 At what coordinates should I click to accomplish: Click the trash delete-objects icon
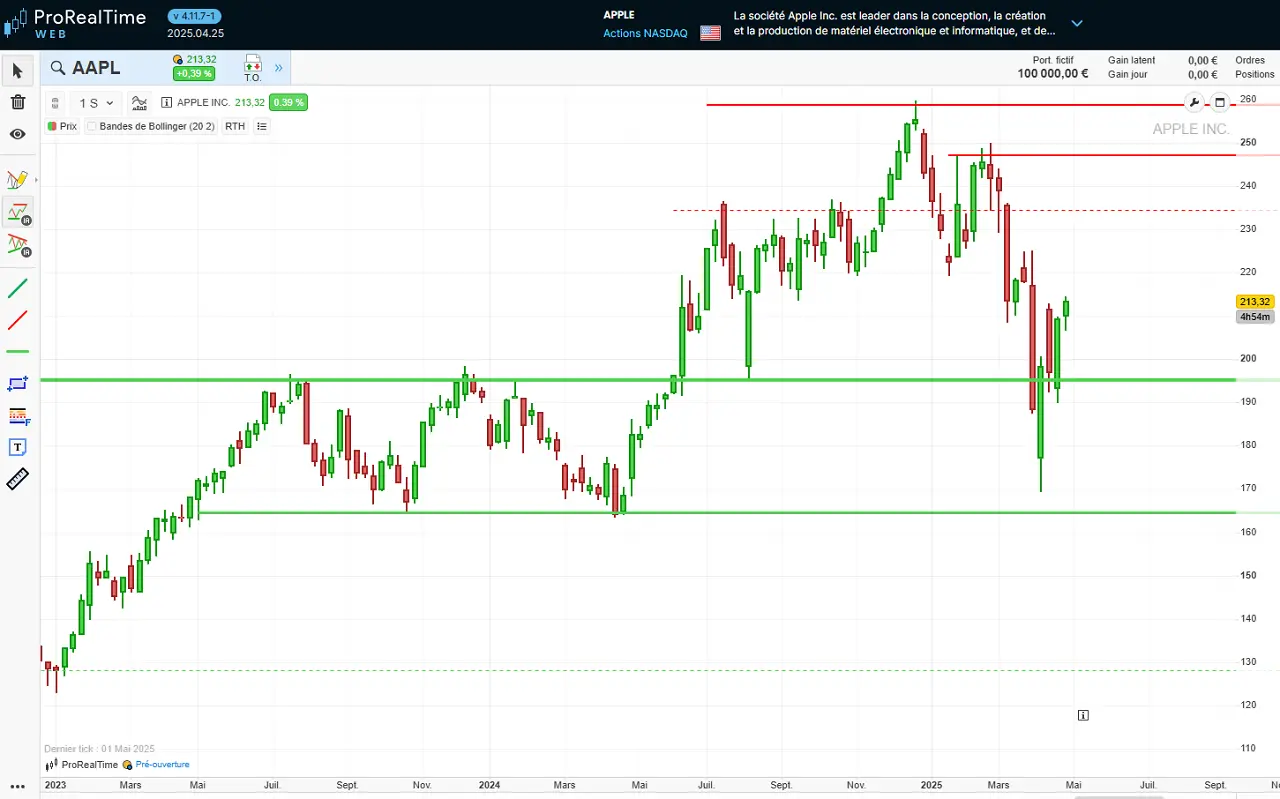pos(17,102)
